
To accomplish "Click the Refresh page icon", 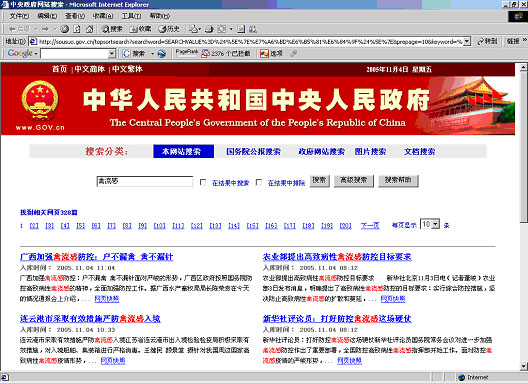I will coord(77,29).
